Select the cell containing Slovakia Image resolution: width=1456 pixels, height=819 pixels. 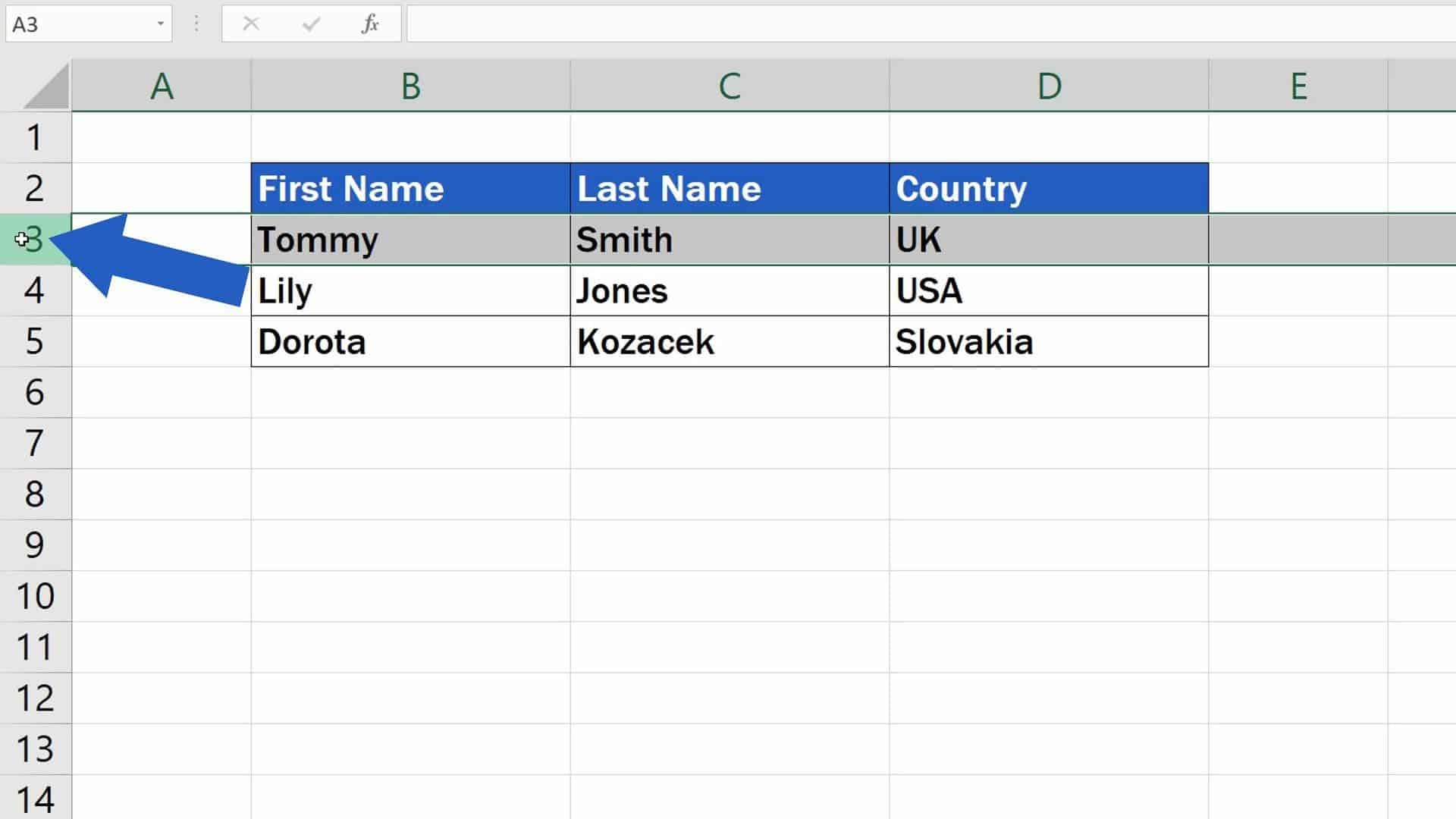(1048, 341)
